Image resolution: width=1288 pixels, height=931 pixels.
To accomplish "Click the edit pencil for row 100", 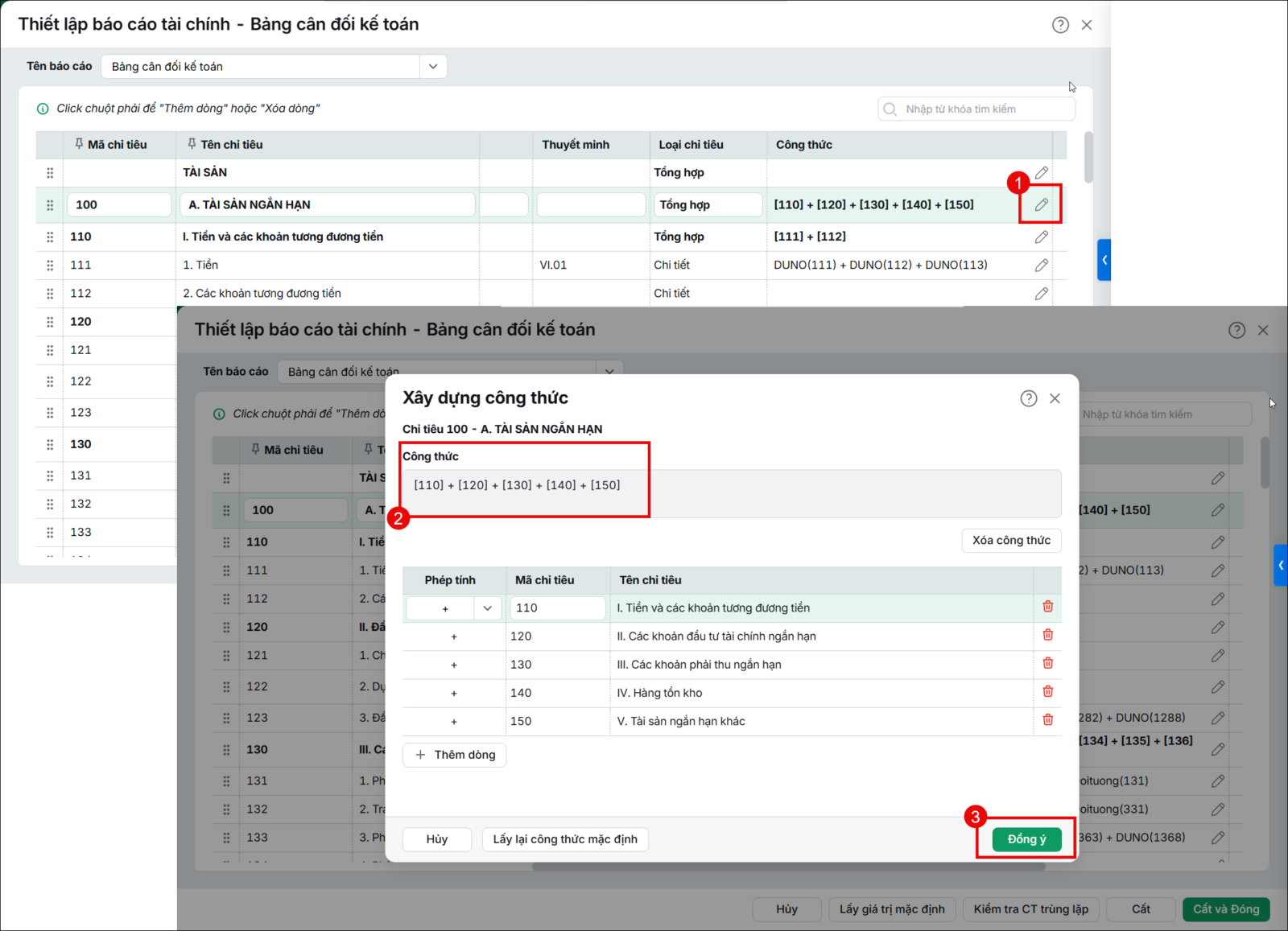I will click(x=1041, y=204).
